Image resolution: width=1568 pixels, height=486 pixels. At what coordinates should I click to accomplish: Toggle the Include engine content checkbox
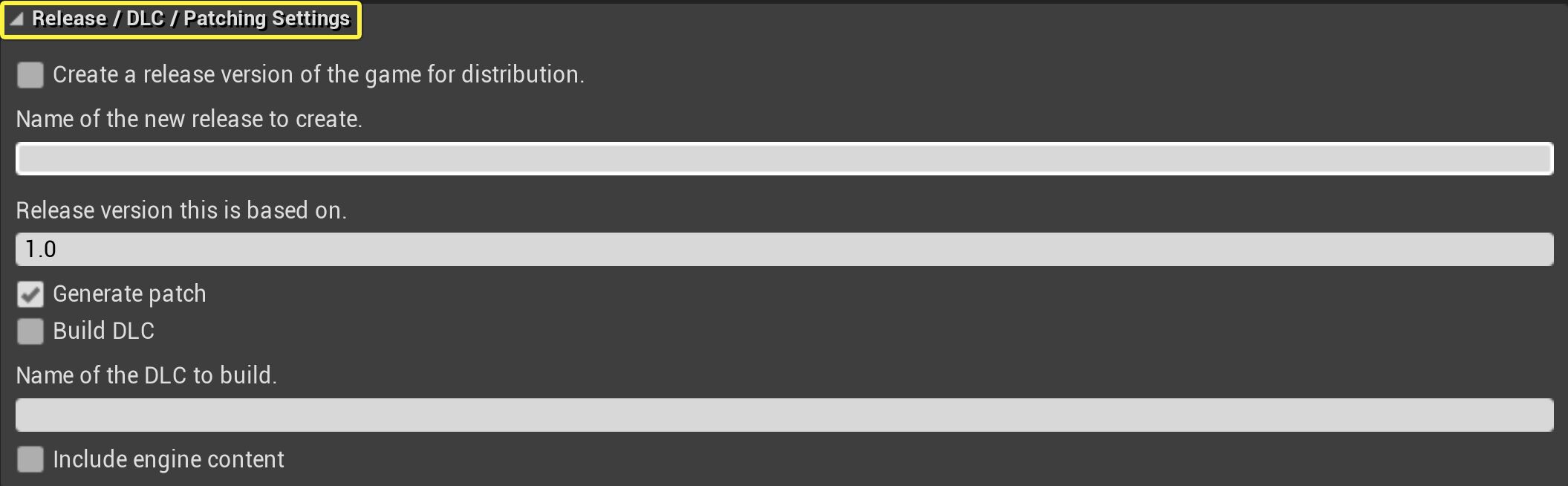point(30,459)
